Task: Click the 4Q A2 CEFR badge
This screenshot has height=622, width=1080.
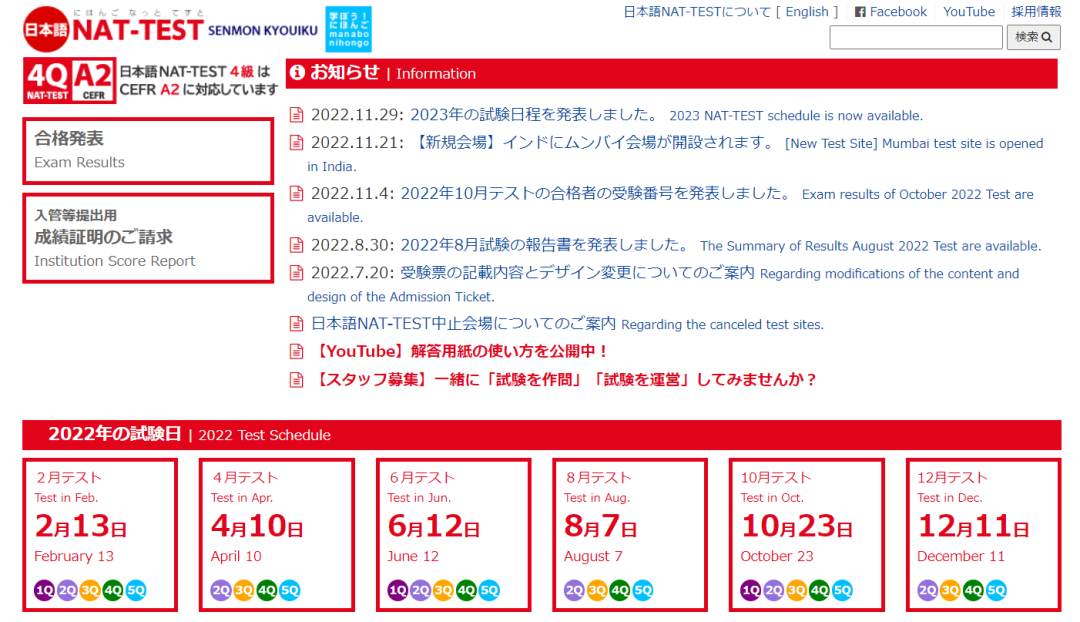Action: tap(69, 82)
